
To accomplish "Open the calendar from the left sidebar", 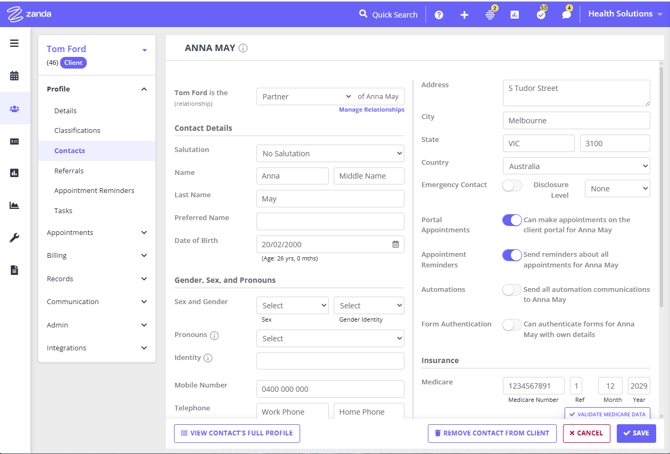I will coord(14,76).
